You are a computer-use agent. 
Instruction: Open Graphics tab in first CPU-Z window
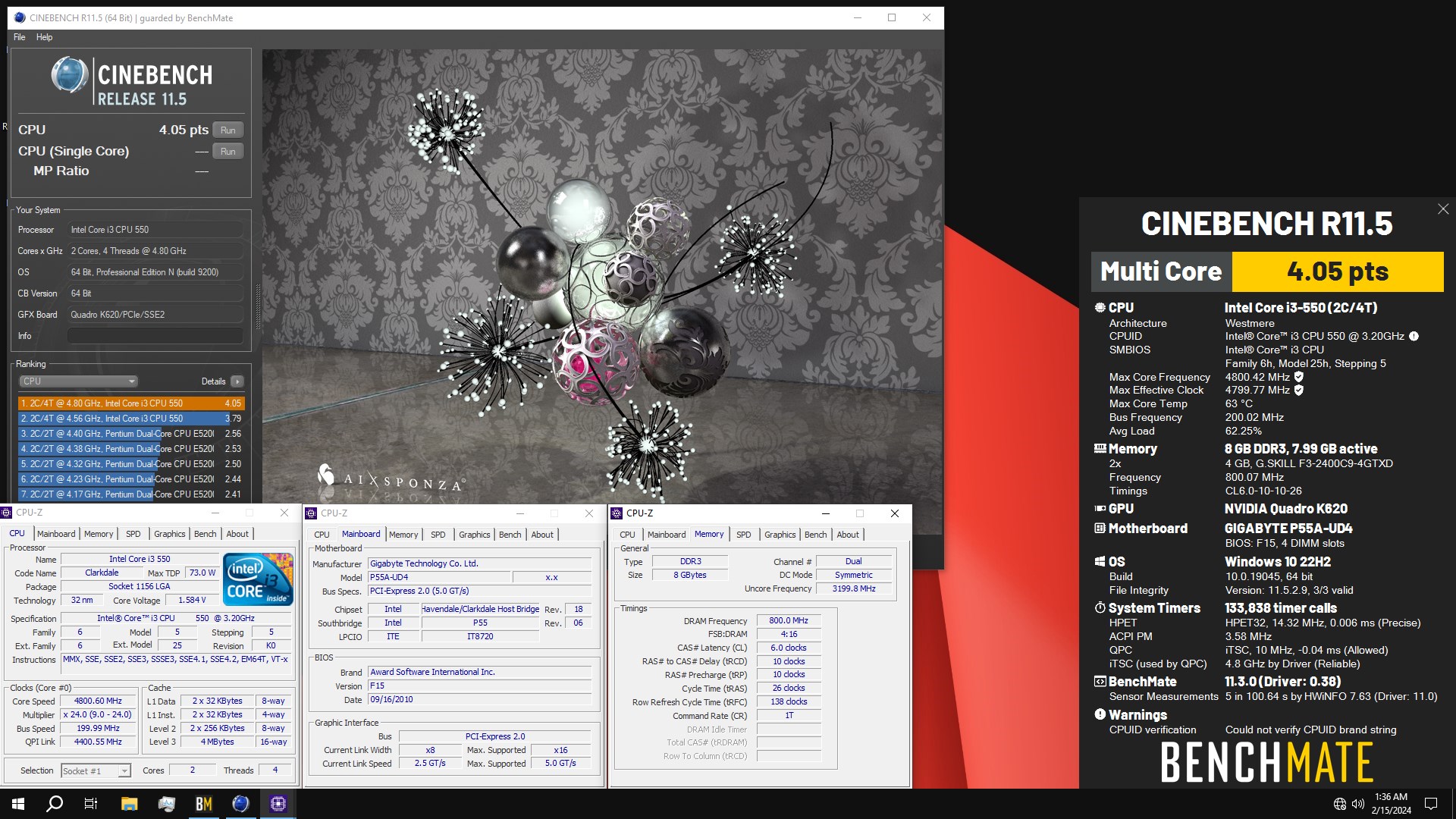pyautogui.click(x=170, y=534)
